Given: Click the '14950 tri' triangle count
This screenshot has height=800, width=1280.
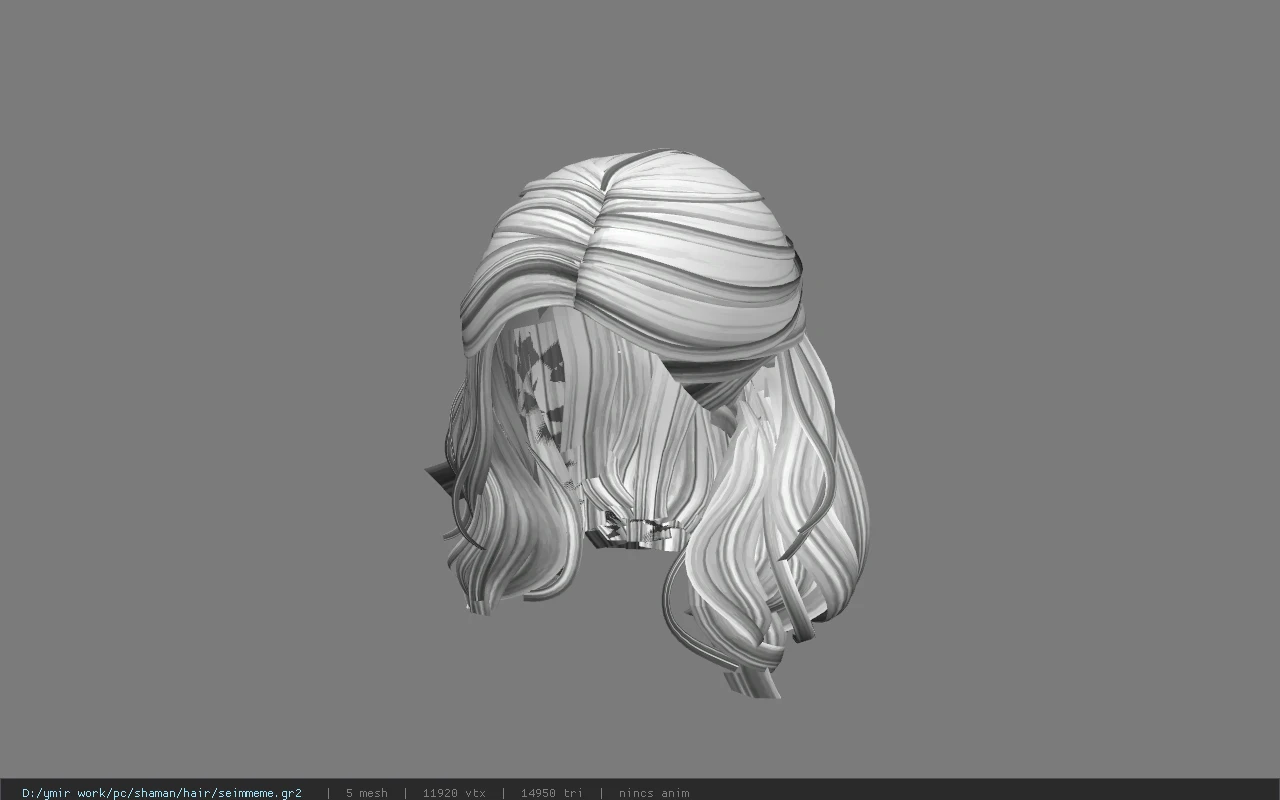Looking at the screenshot, I should point(551,793).
